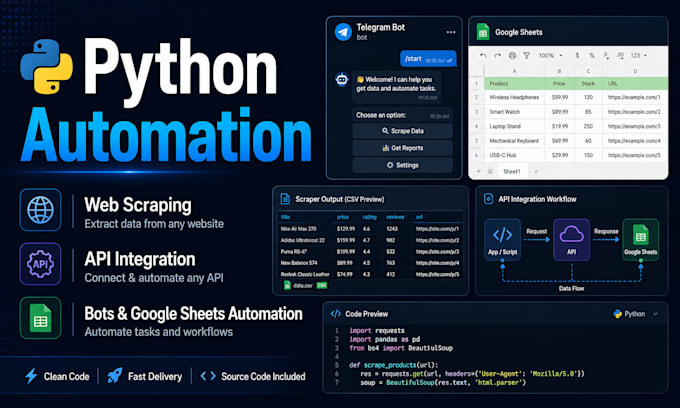The image size is (680, 408).
Task: Click the $59.99 price cell
Action: 559,98
